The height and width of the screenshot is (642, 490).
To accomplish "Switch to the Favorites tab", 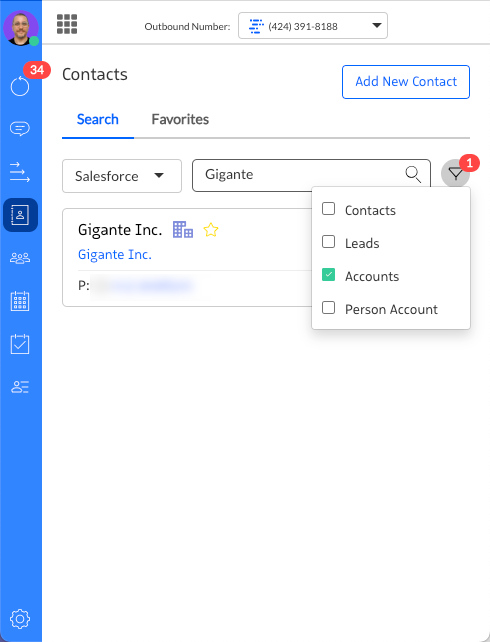I will pyautogui.click(x=180, y=120).
